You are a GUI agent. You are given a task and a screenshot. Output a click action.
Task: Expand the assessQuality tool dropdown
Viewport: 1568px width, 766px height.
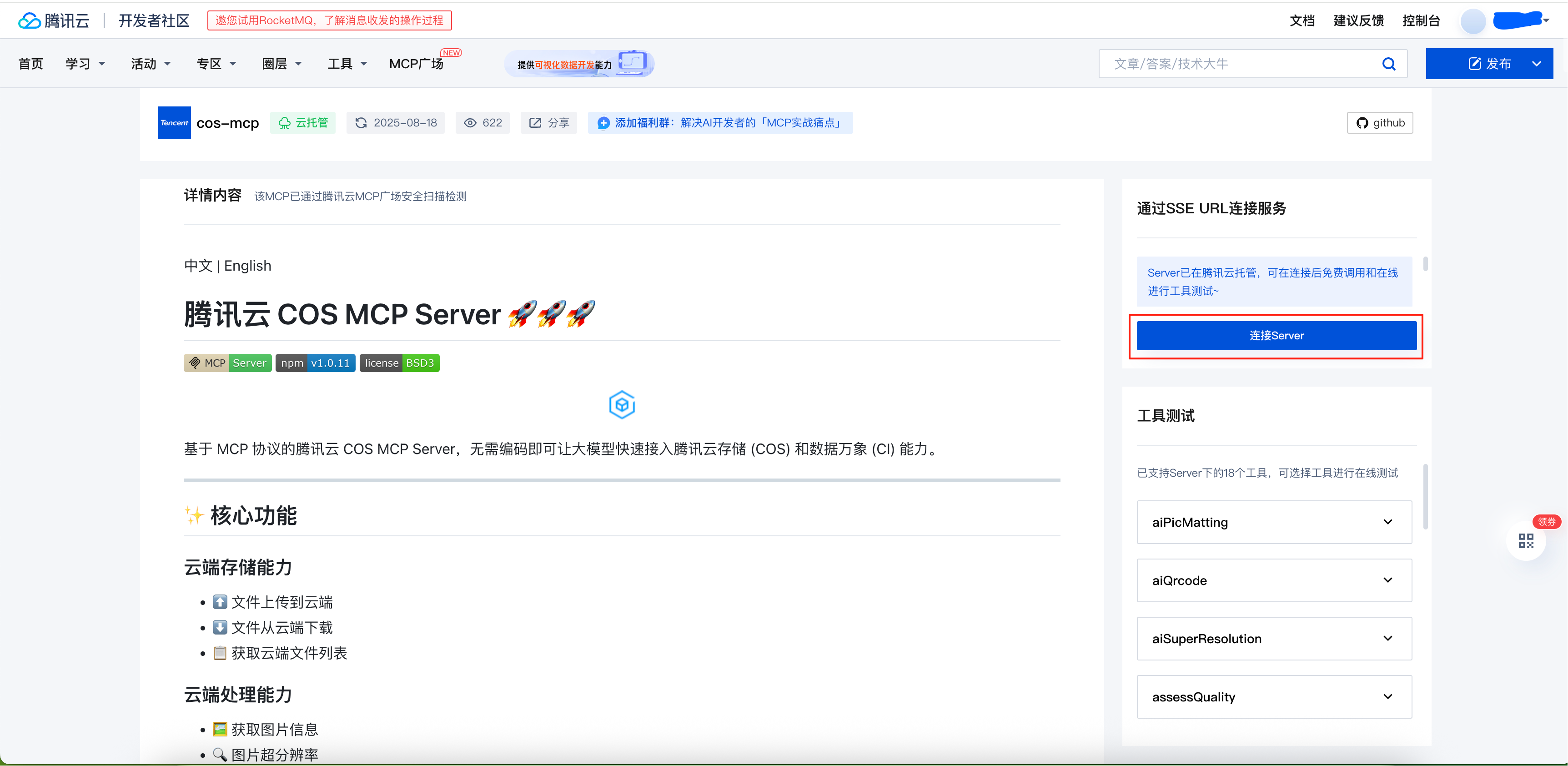point(1387,696)
